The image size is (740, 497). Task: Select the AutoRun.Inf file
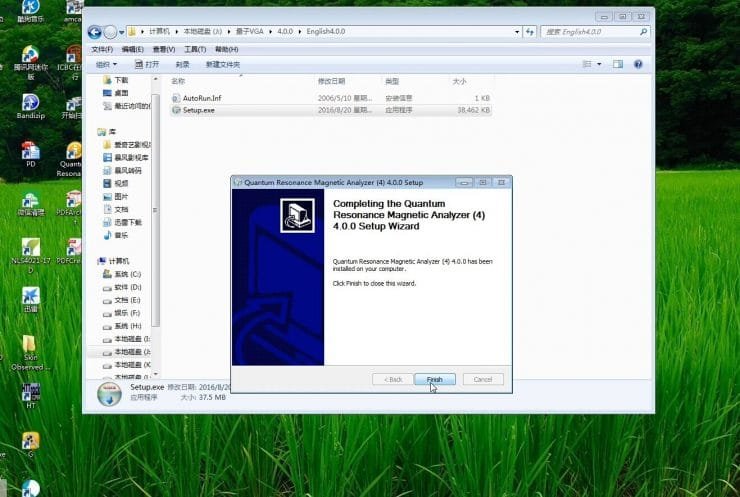[330, 98]
